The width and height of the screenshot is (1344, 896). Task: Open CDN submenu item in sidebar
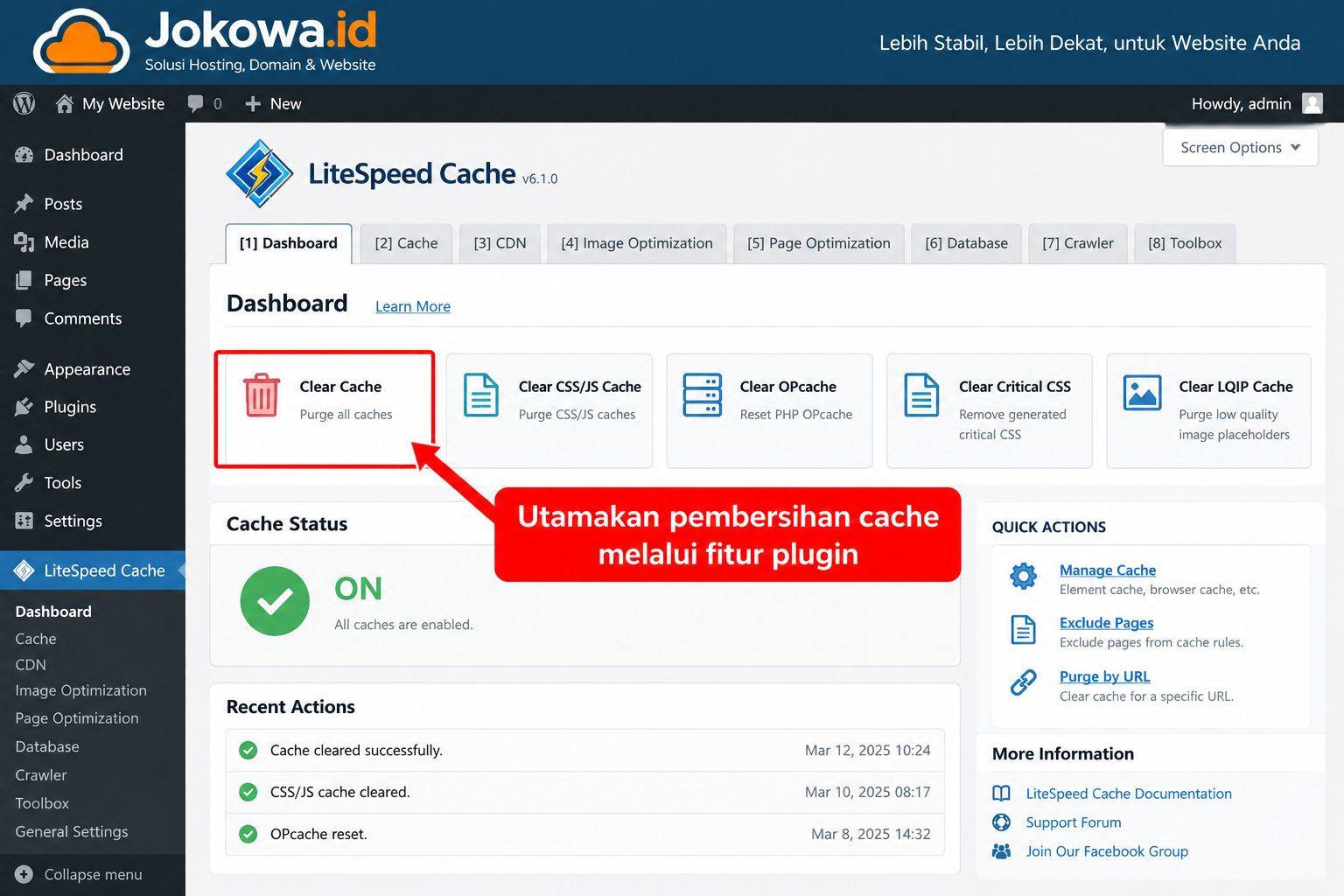click(x=31, y=665)
